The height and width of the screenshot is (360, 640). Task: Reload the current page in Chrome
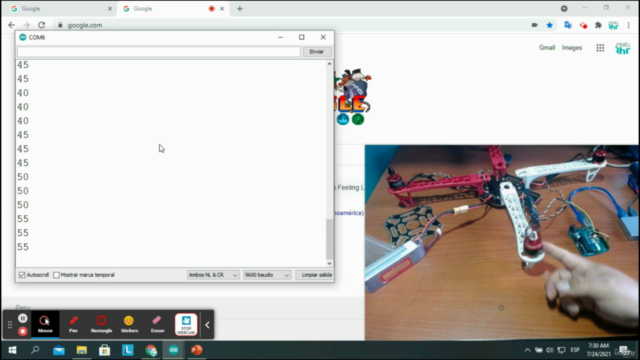pos(42,25)
